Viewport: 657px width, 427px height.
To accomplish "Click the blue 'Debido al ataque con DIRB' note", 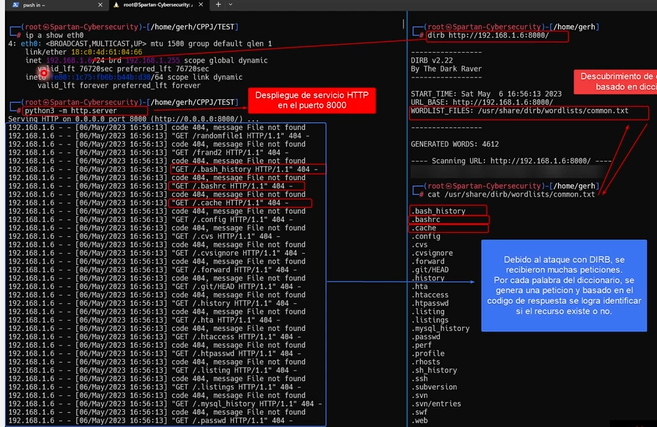I will (x=569, y=289).
